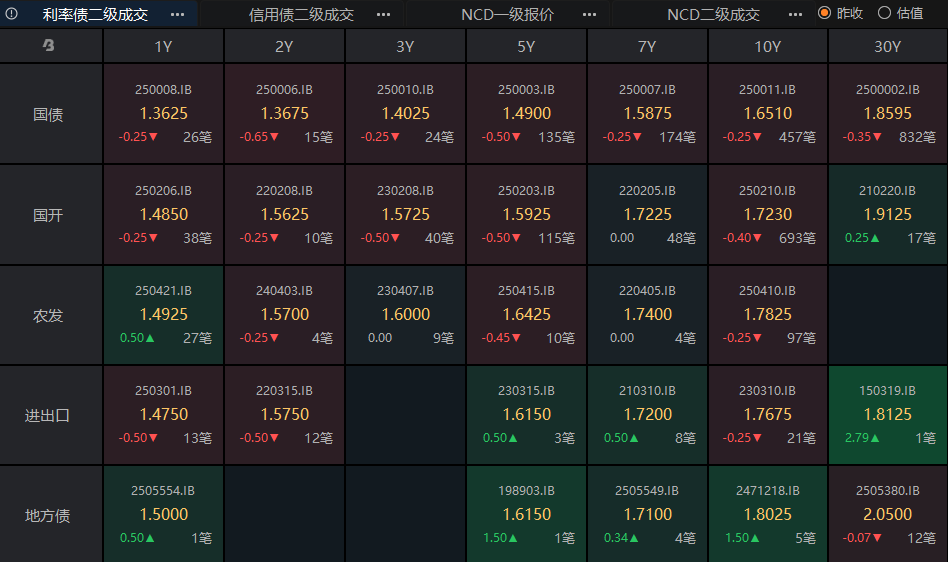948x562 pixels.
Task: Click the 2Y column header
Action: (x=284, y=47)
